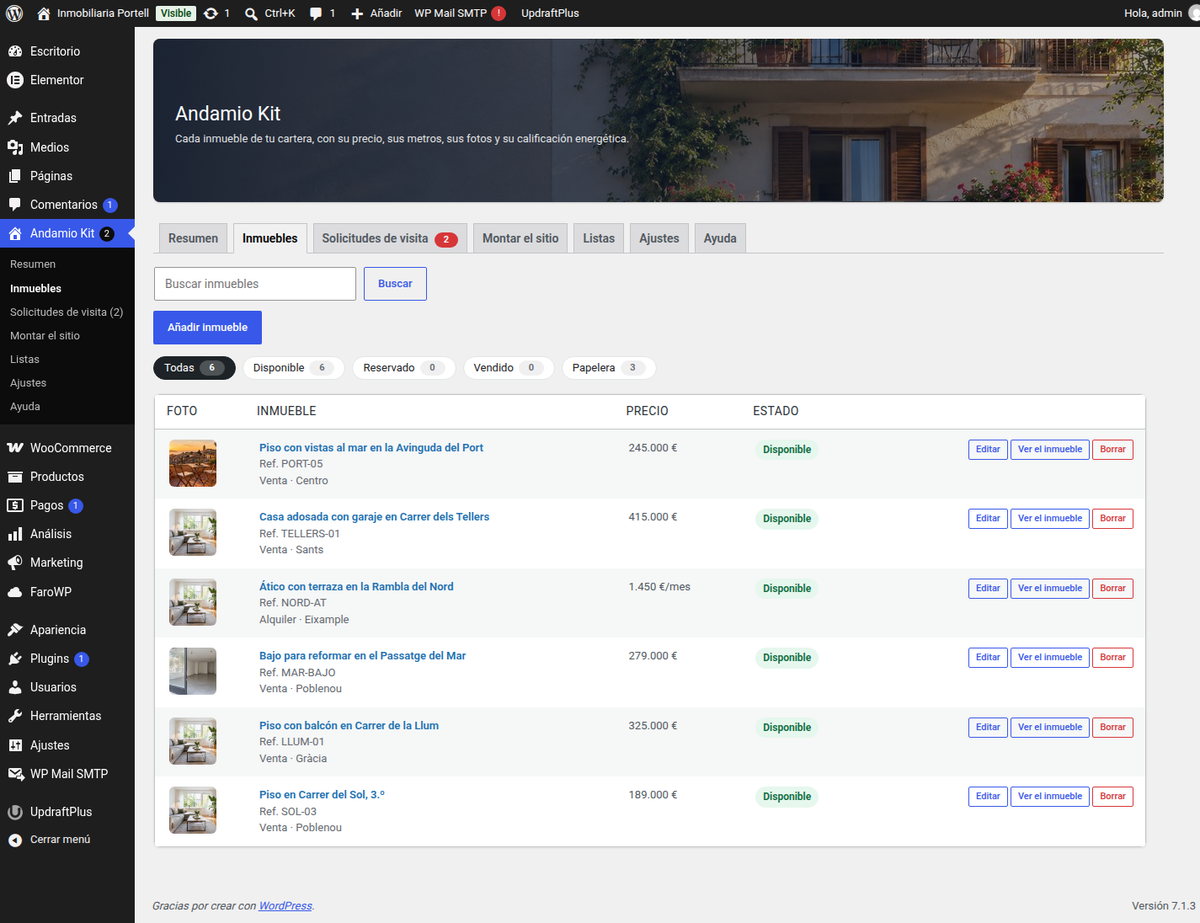1200x923 pixels.
Task: Filter by Vendido status
Action: click(x=508, y=368)
